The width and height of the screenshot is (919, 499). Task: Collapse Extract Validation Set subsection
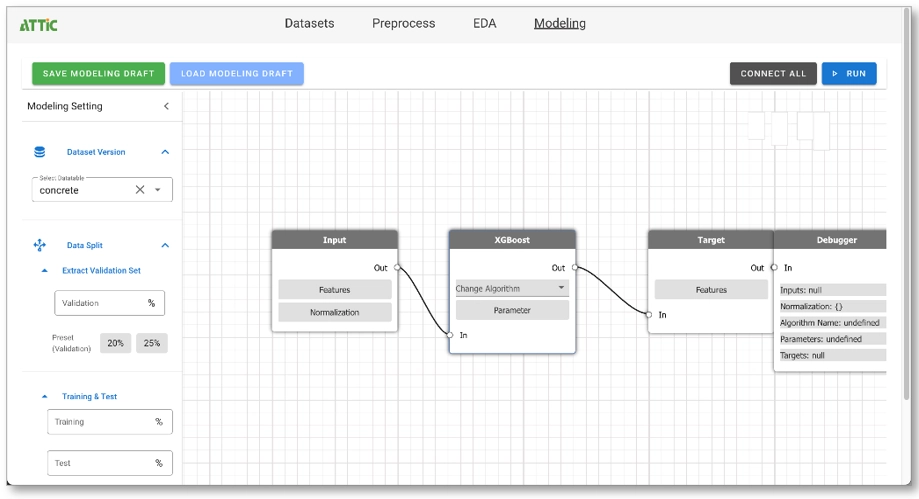click(45, 270)
